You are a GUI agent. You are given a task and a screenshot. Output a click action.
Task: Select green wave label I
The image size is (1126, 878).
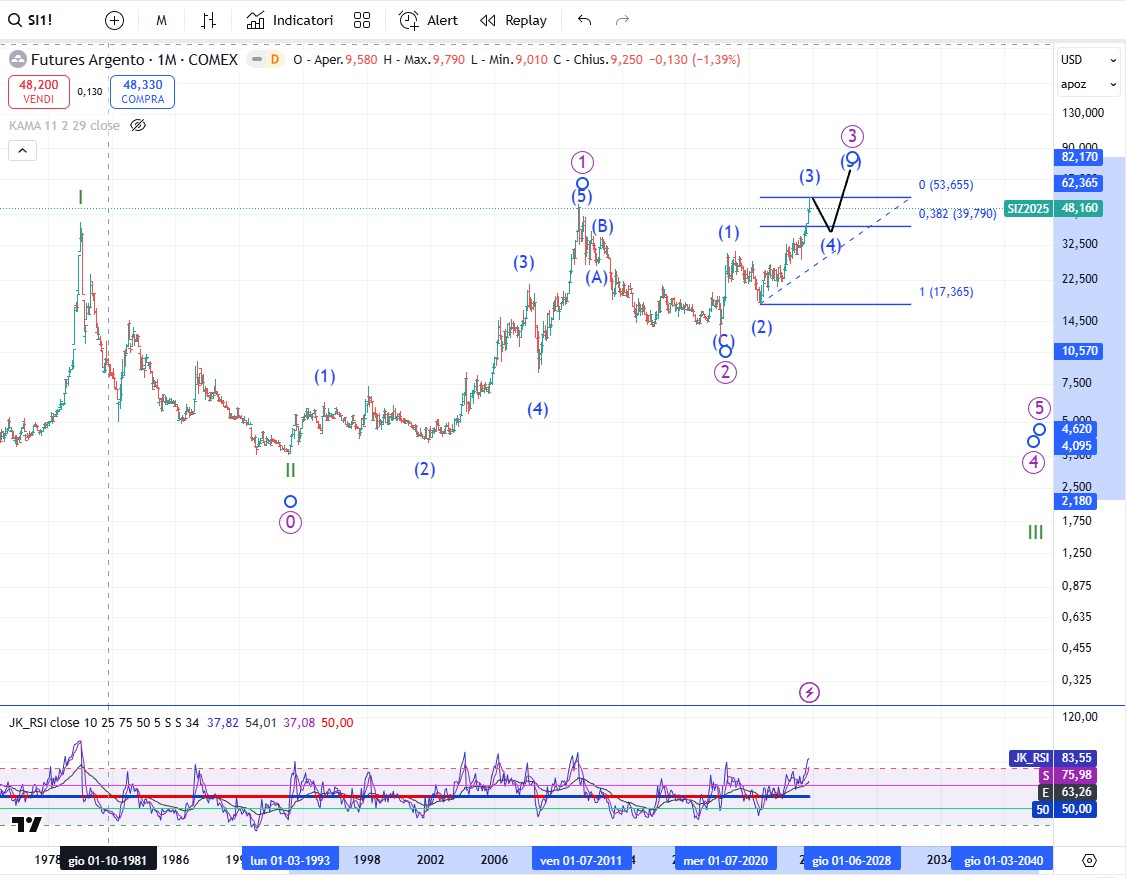coord(80,197)
